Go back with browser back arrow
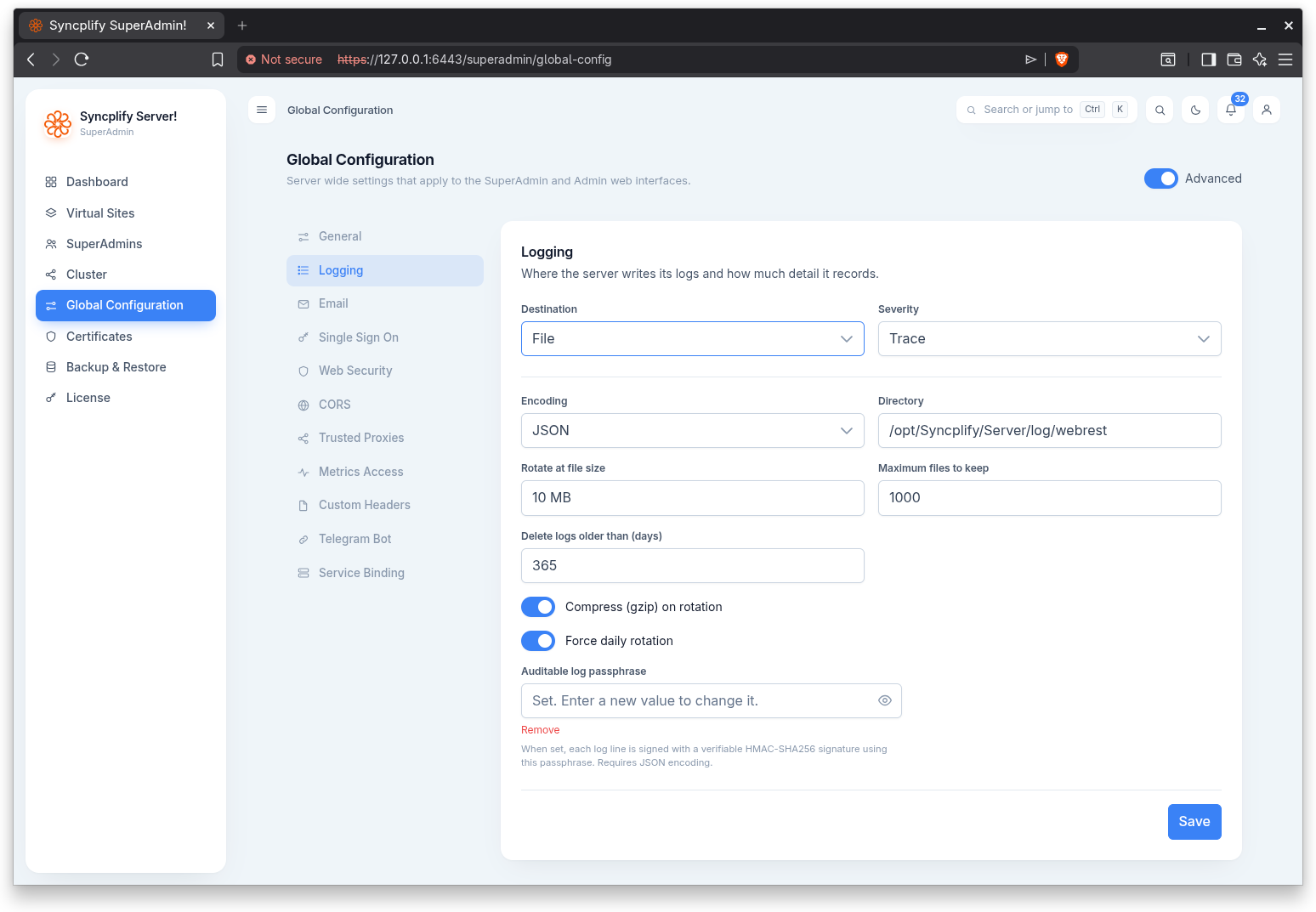Screen dimensions: 1316x912 coord(31,59)
